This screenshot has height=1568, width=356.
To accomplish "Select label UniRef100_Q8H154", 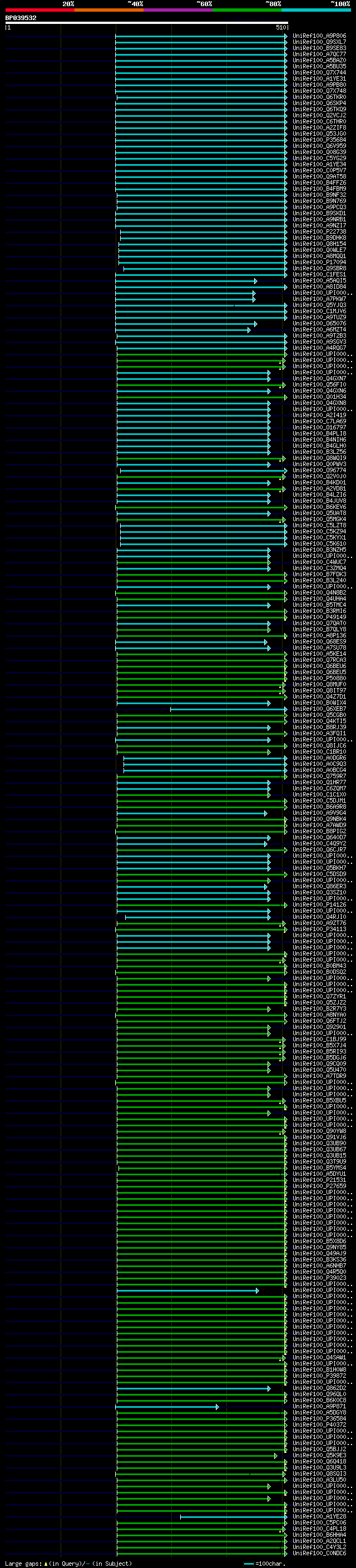I will pyautogui.click(x=319, y=244).
